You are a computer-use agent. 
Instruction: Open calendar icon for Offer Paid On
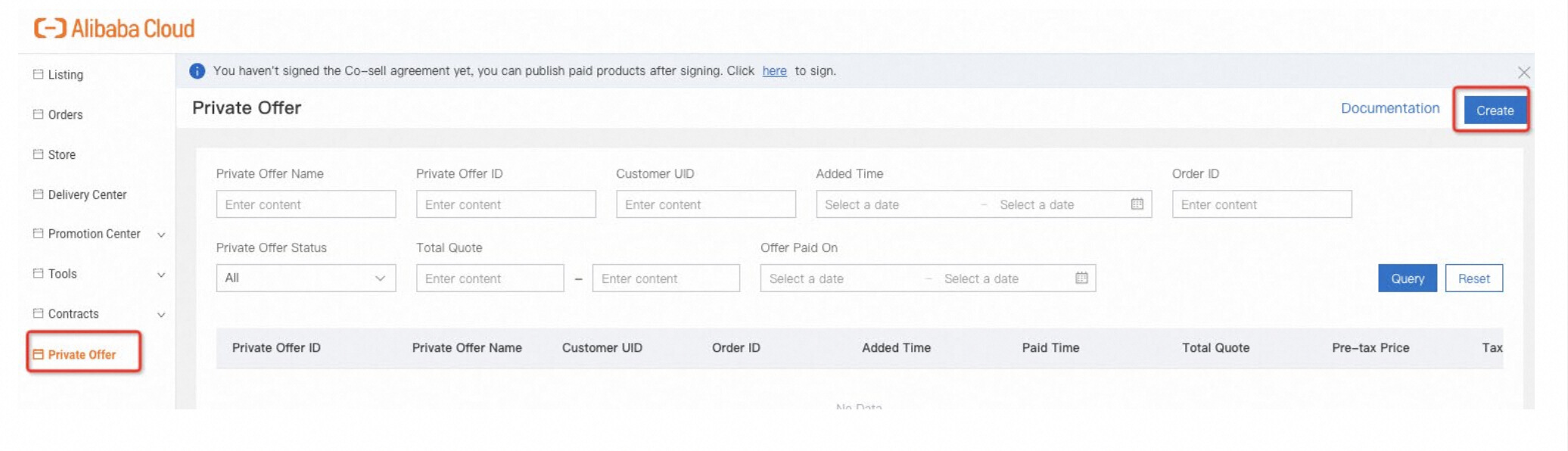[1081, 278]
